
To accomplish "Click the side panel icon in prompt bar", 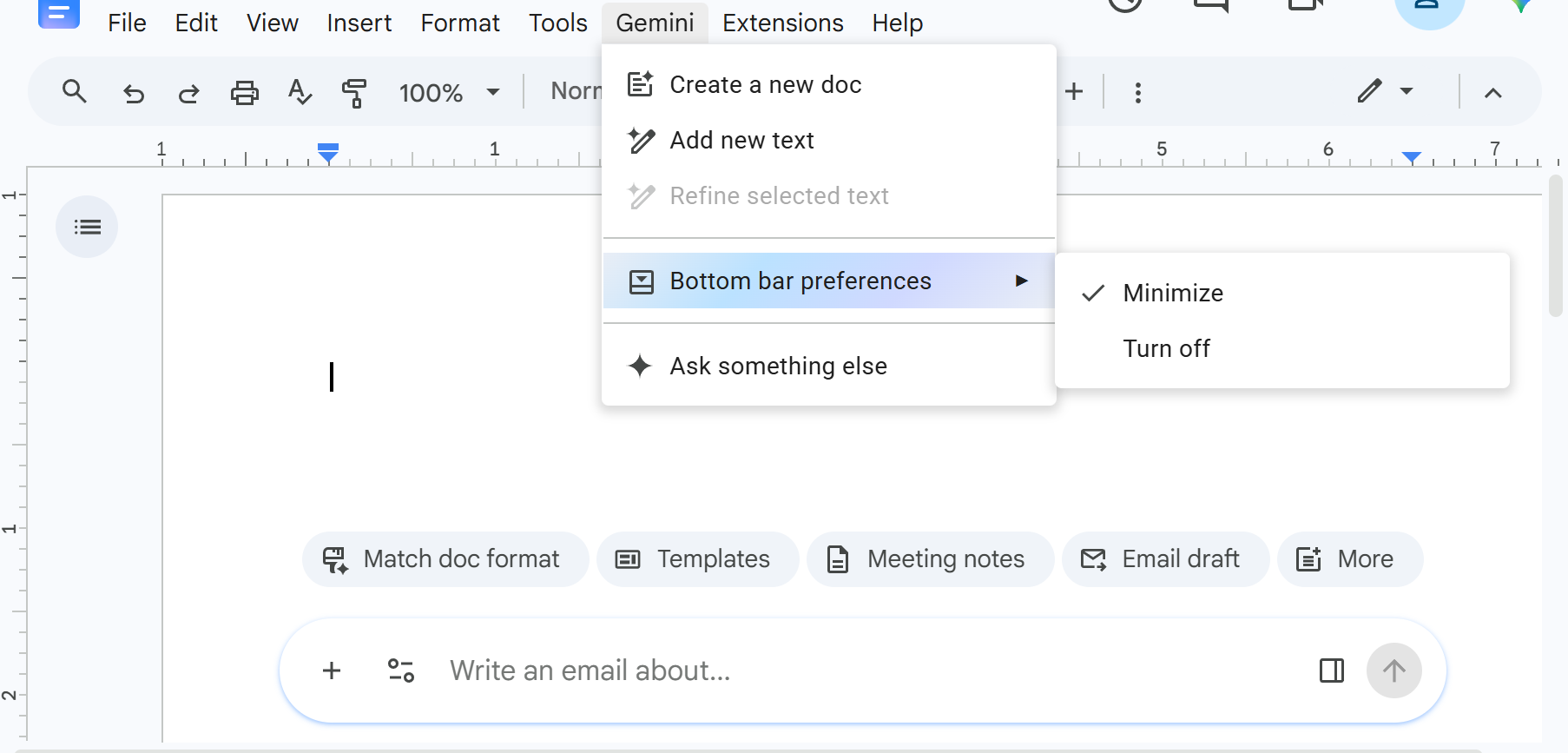I will point(1331,670).
